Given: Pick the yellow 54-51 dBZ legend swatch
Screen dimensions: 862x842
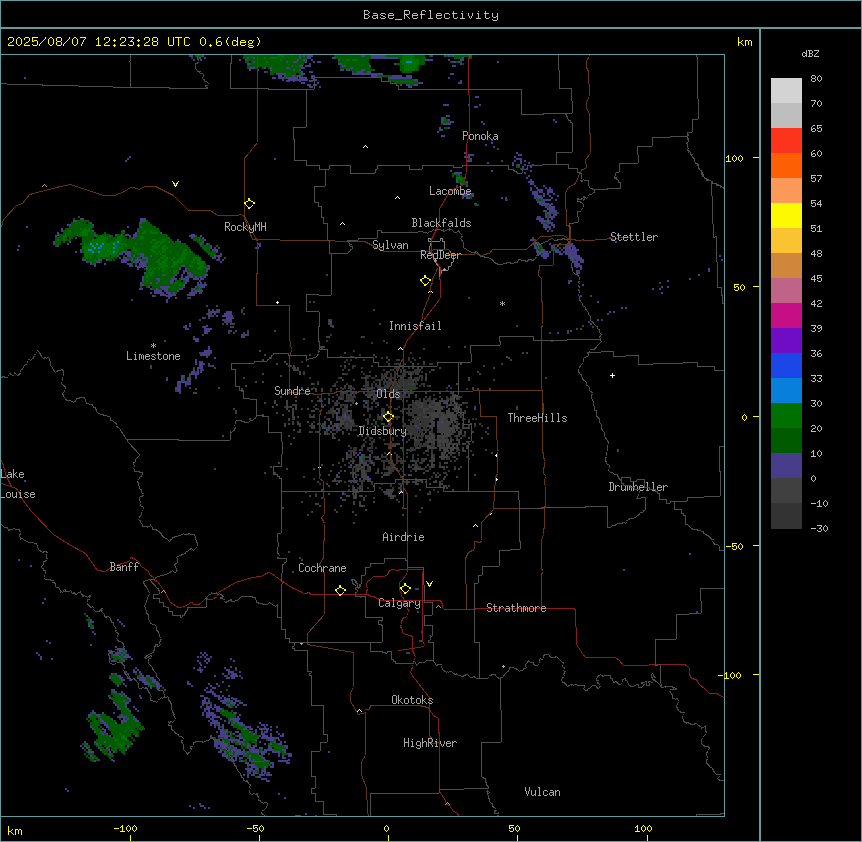Looking at the screenshot, I should [786, 215].
